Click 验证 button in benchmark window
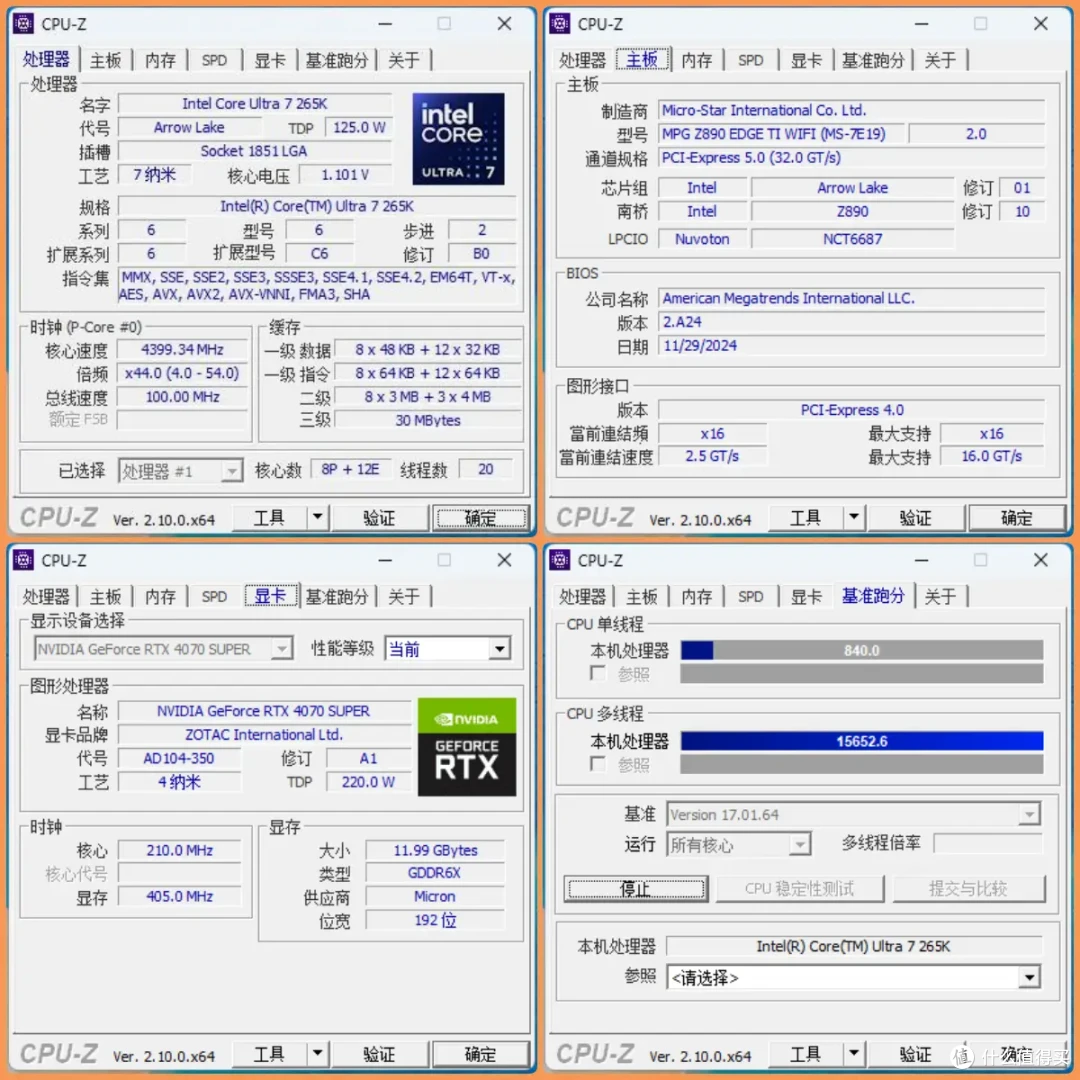Viewport: 1080px width, 1080px height. 915,1053
